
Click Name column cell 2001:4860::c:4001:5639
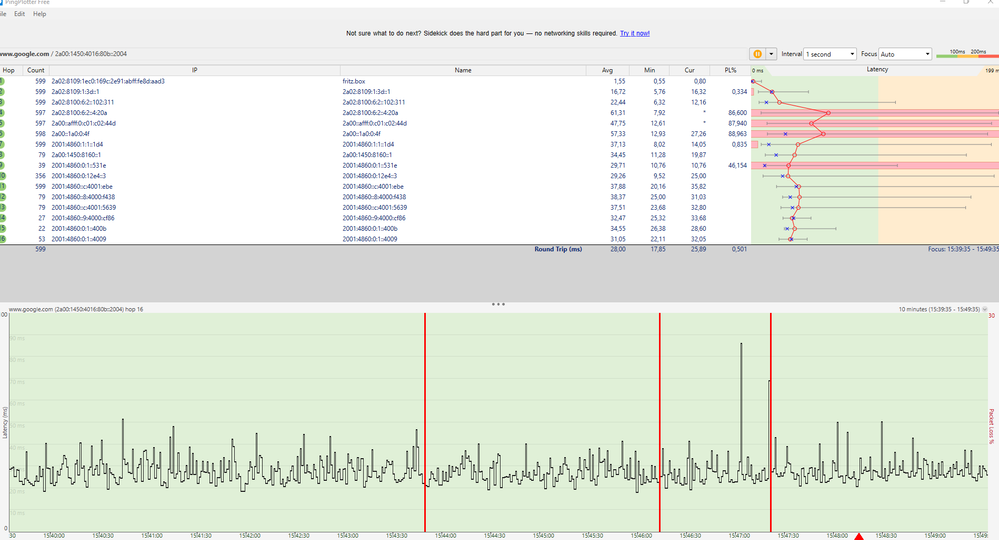point(374,208)
